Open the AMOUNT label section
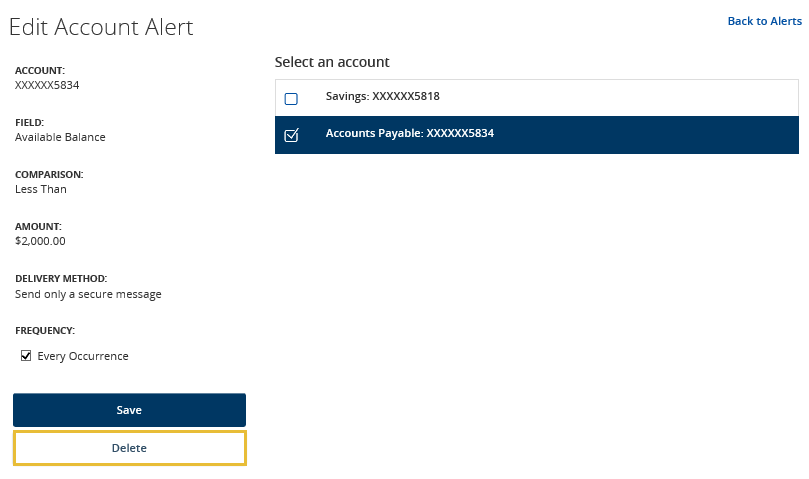 [38, 227]
